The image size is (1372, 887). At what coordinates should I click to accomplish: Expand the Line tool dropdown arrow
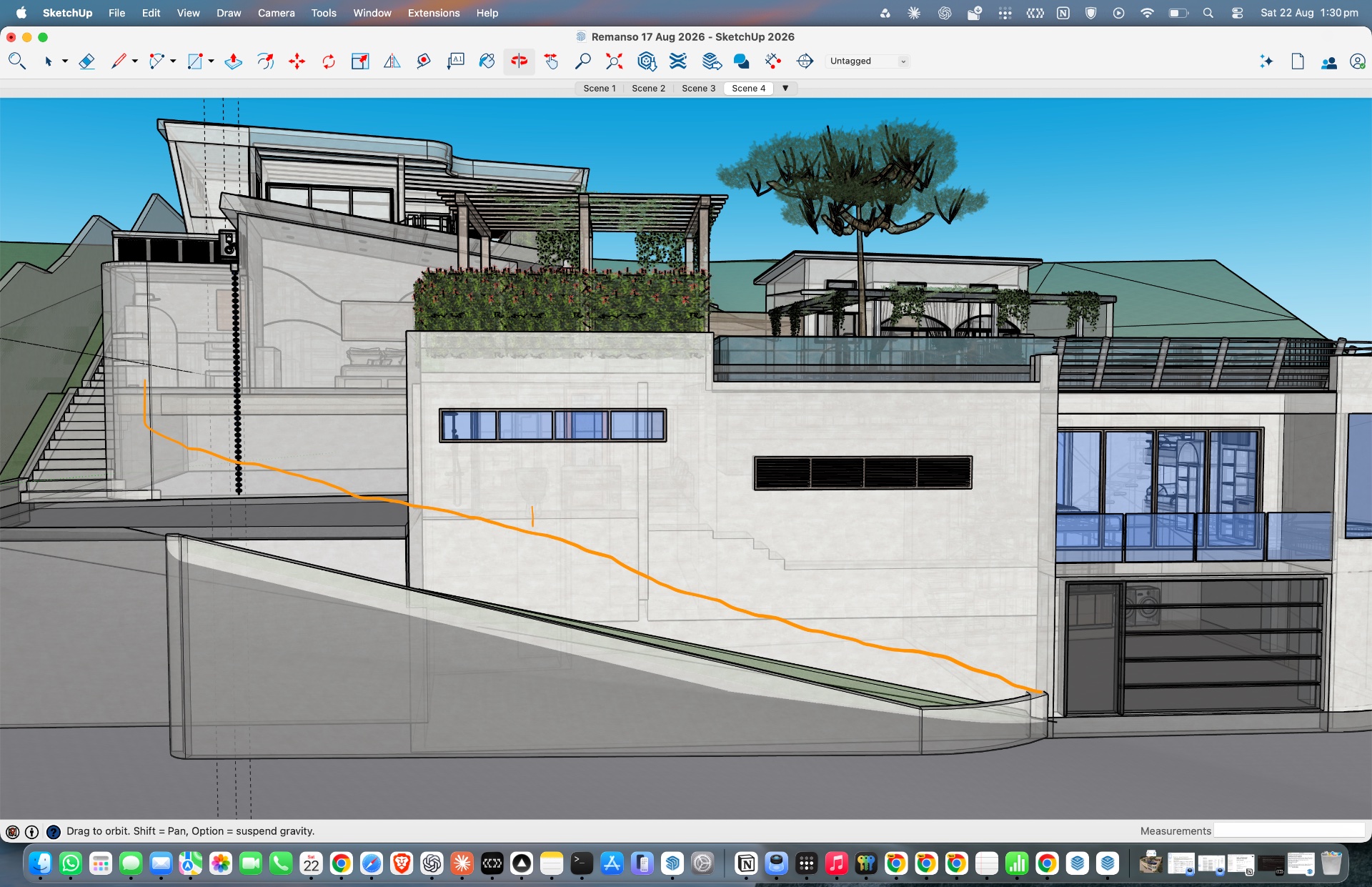[x=134, y=61]
